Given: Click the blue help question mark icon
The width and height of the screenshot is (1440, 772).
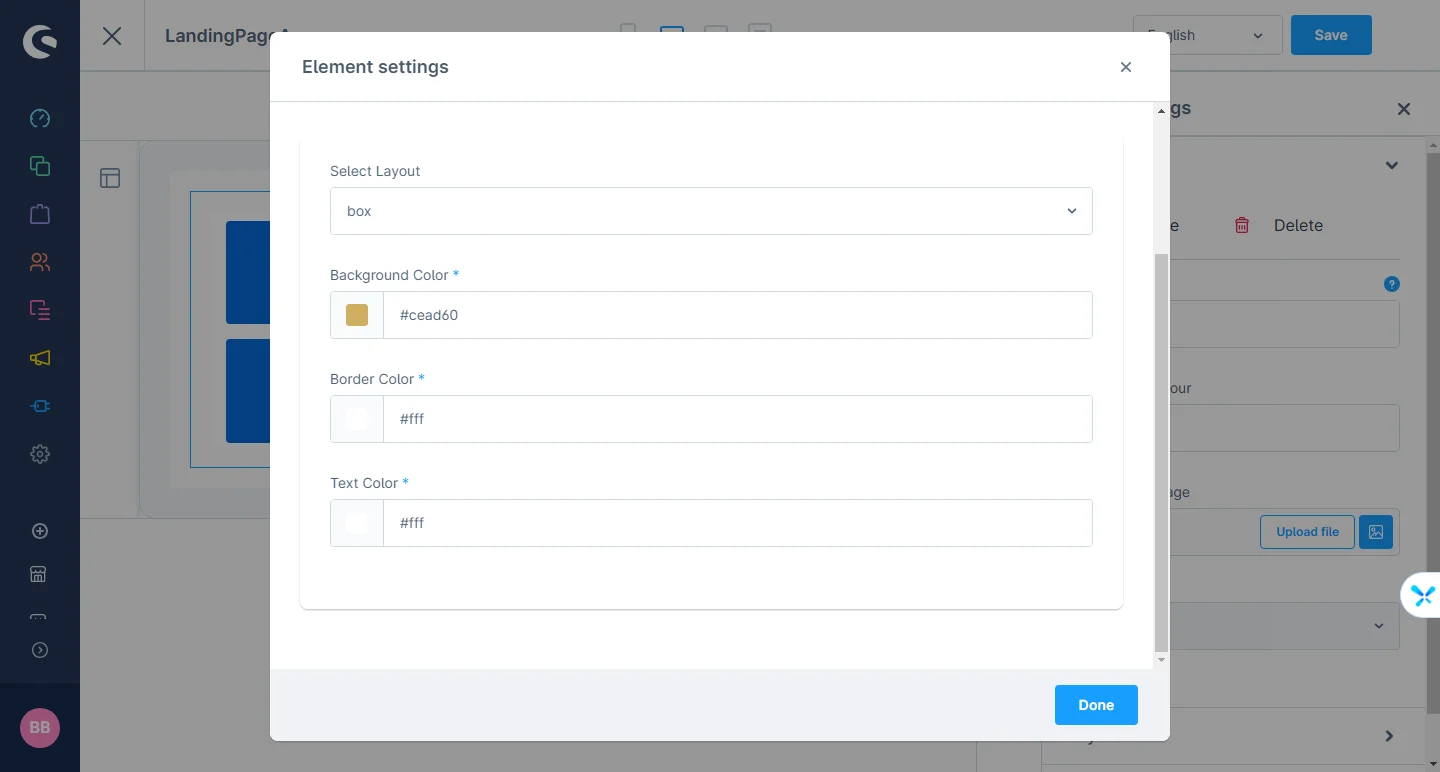Looking at the screenshot, I should coord(1392,284).
